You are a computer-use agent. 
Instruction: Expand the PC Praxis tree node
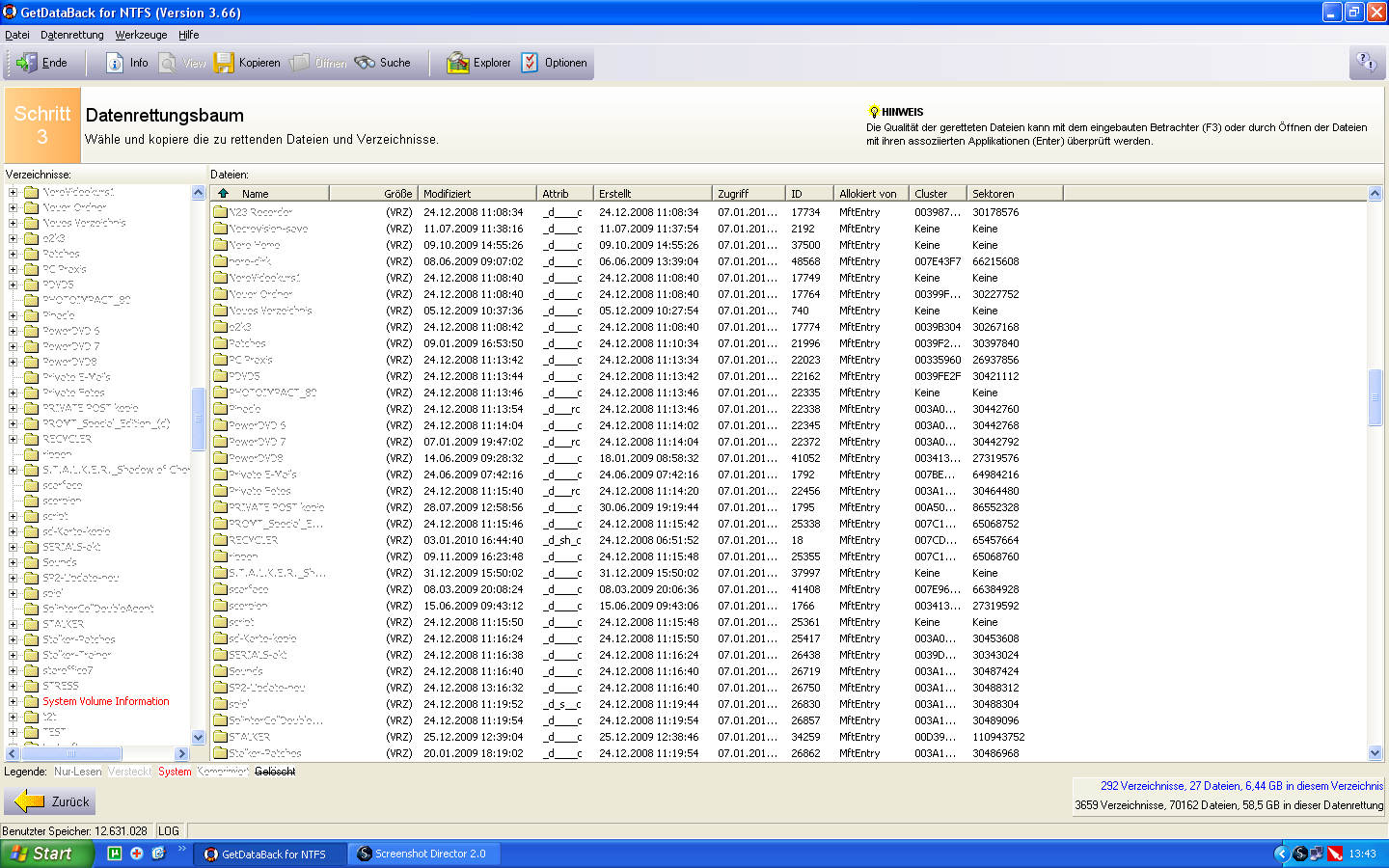13,269
